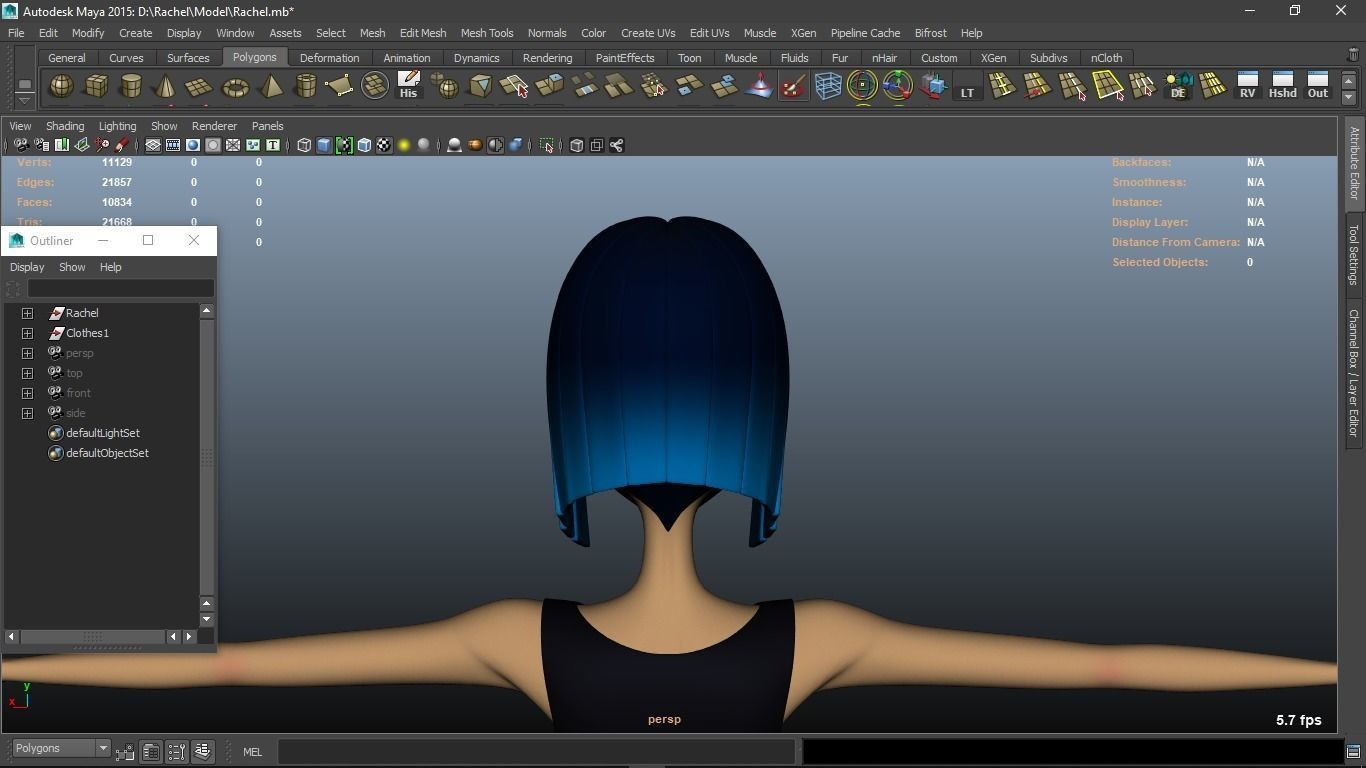
Task: Create a polygon pipe from the shelf
Action: tap(305, 87)
